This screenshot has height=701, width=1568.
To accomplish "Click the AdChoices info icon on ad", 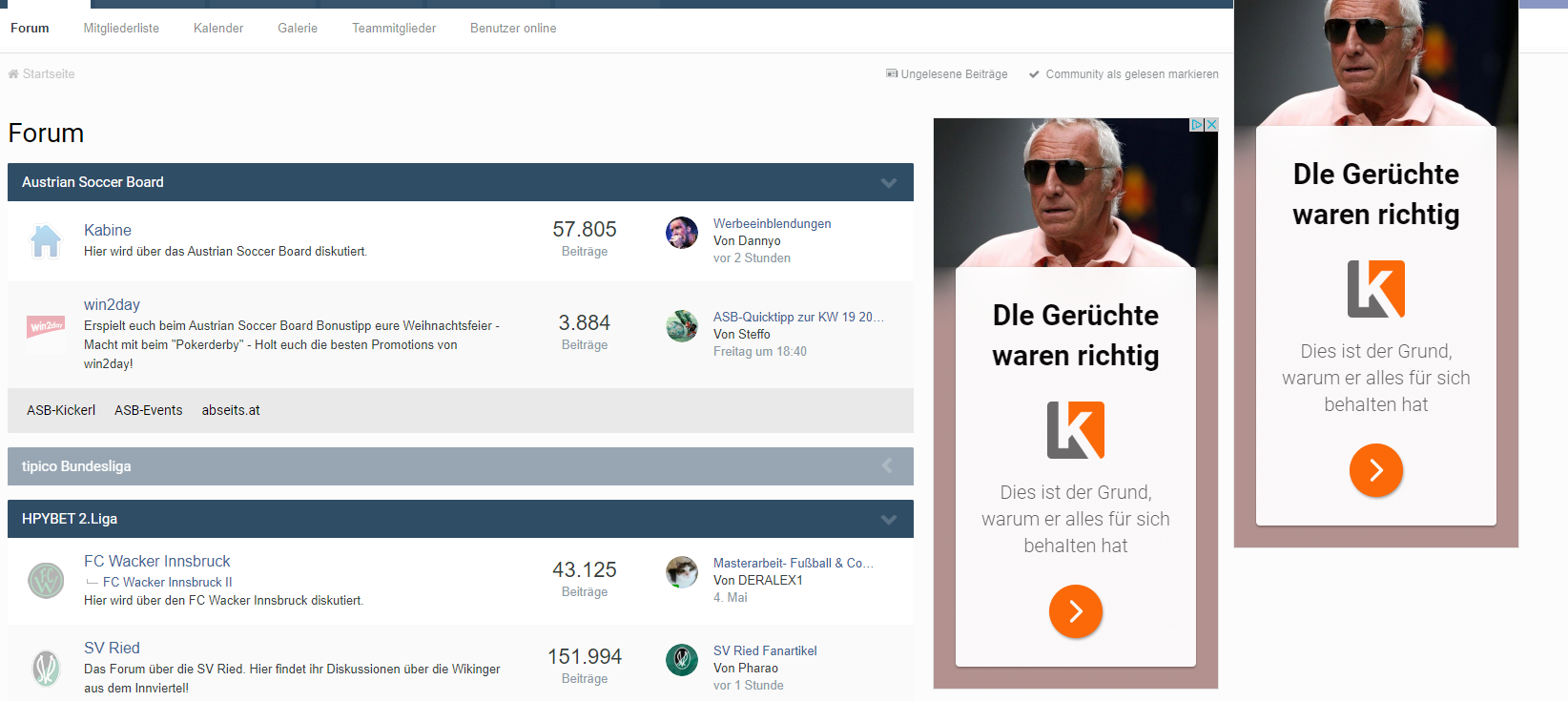I will [1197, 125].
